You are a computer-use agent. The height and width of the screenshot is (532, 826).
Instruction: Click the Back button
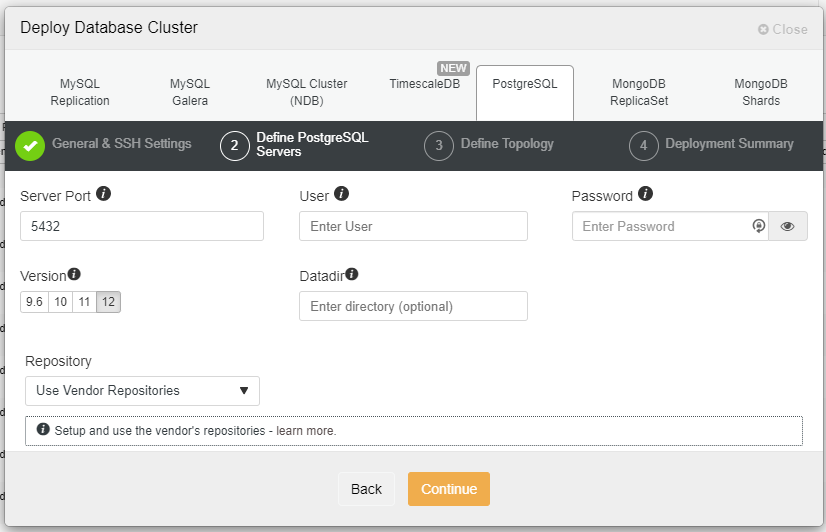point(366,489)
